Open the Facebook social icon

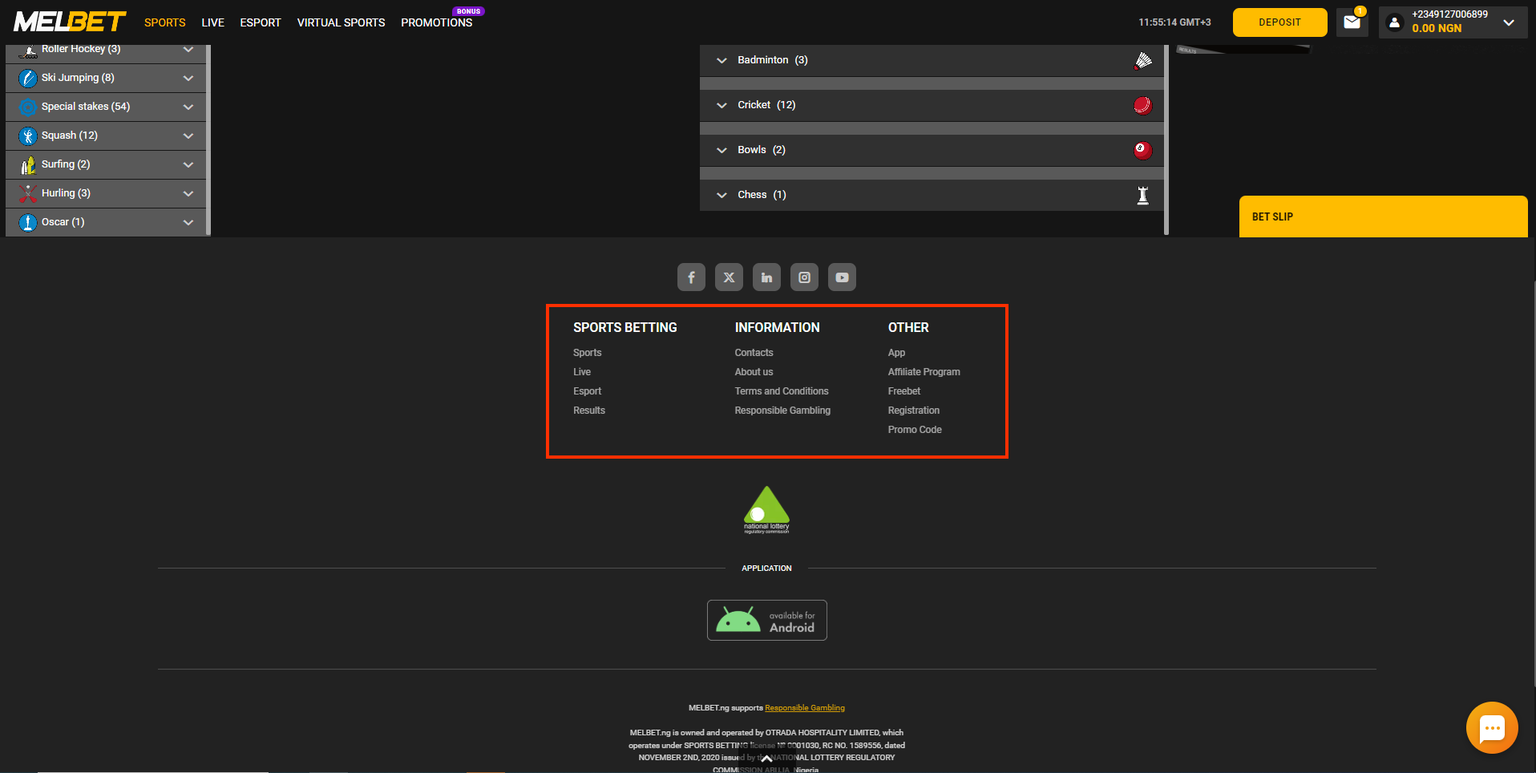pos(691,277)
